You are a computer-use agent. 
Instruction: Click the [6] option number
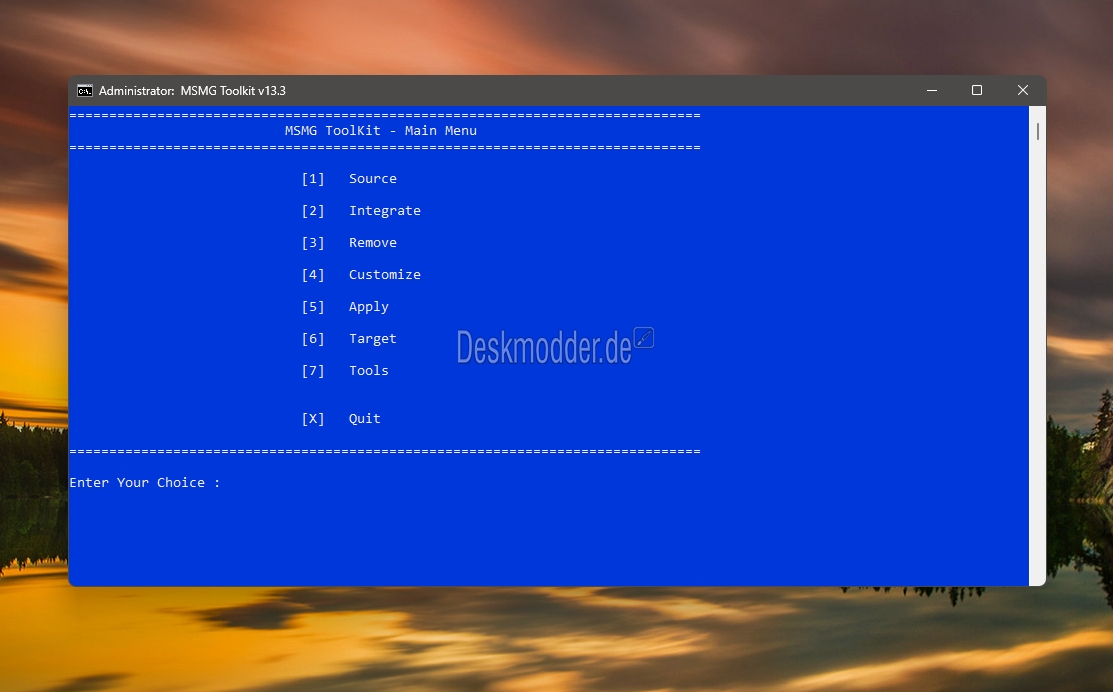click(x=313, y=339)
